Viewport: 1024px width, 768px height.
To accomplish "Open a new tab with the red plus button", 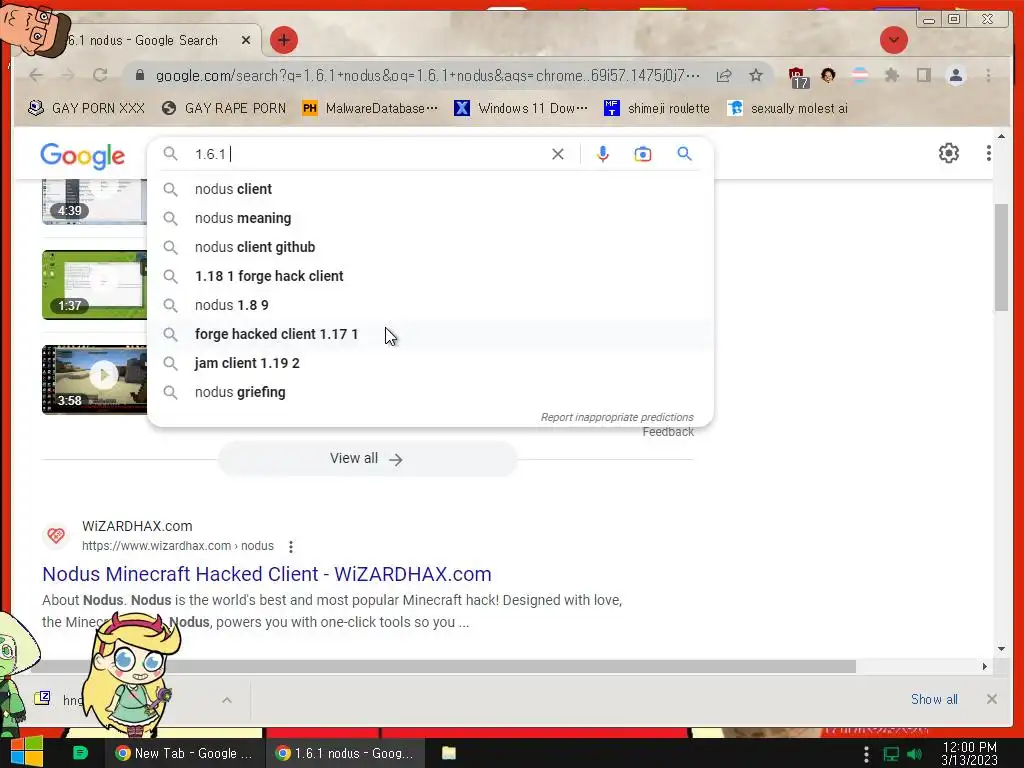I will pos(283,40).
